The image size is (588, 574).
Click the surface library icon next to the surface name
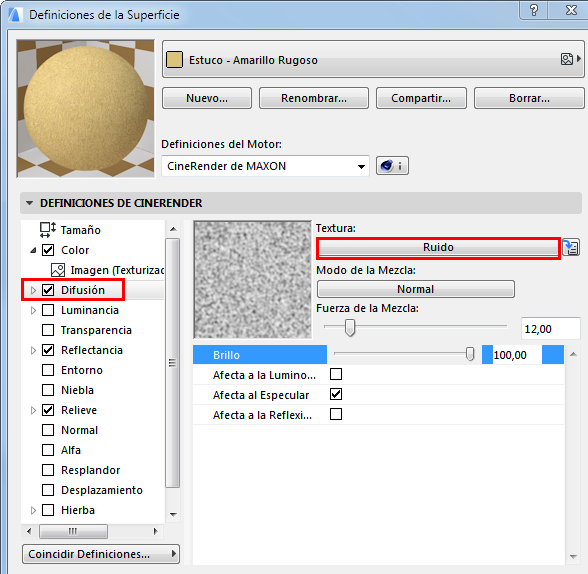(x=567, y=59)
